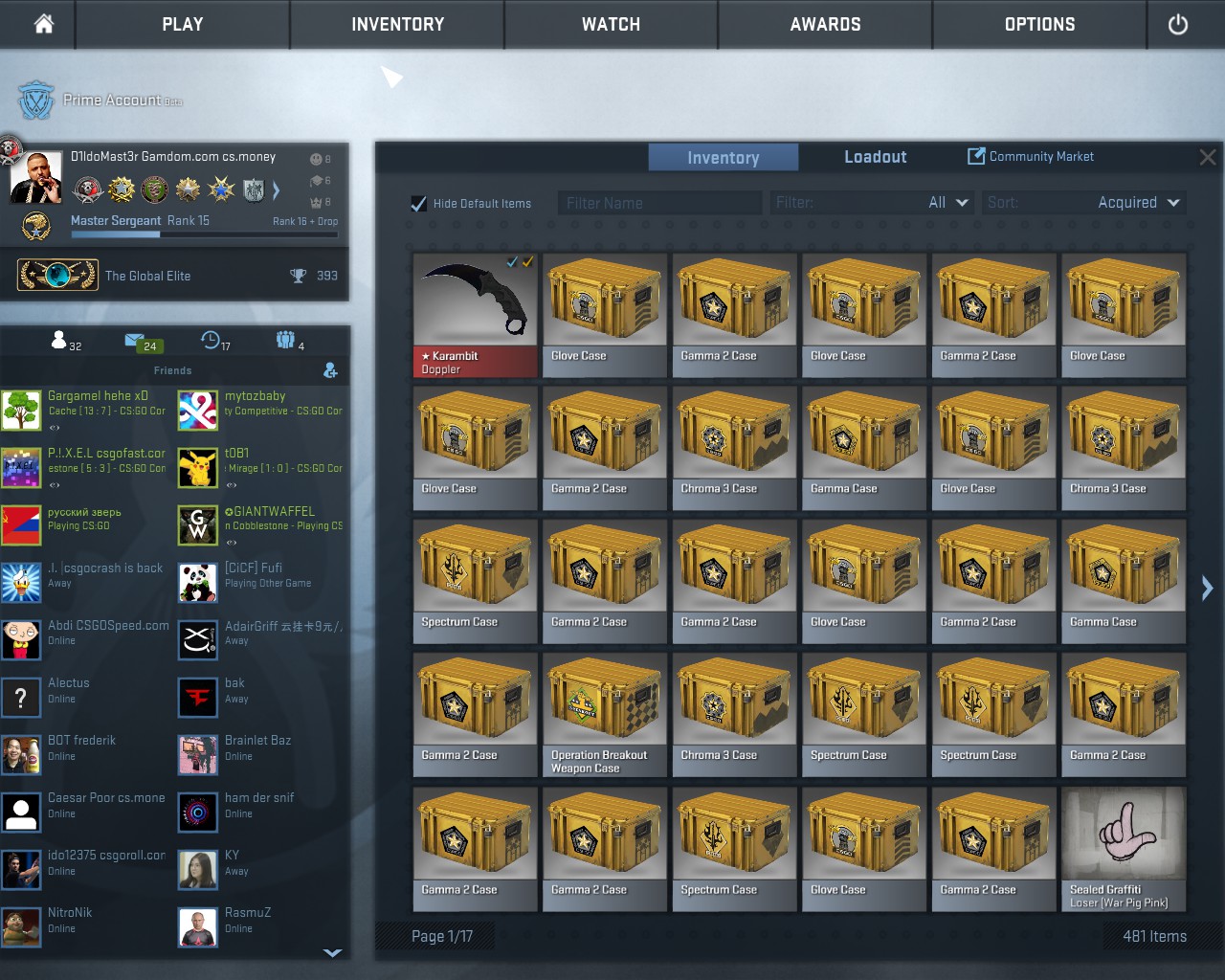Select the Operation Breakout Weapon Case
The width and height of the screenshot is (1225, 980).
(605, 715)
